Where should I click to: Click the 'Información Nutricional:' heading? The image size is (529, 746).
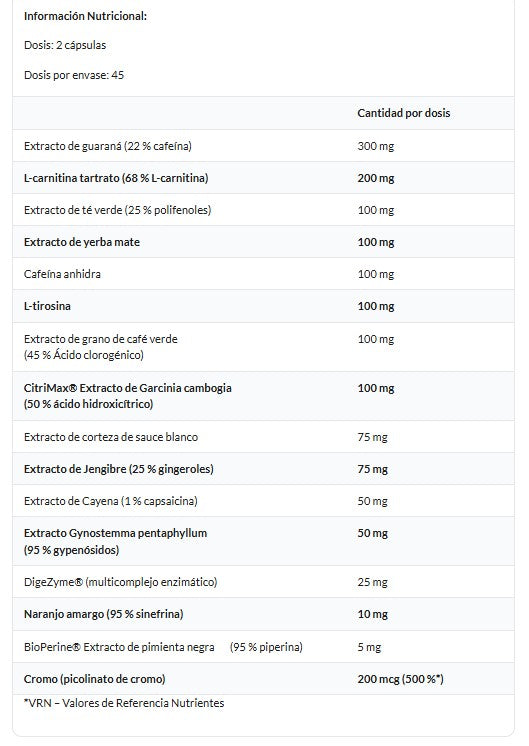pyautogui.click(x=85, y=16)
